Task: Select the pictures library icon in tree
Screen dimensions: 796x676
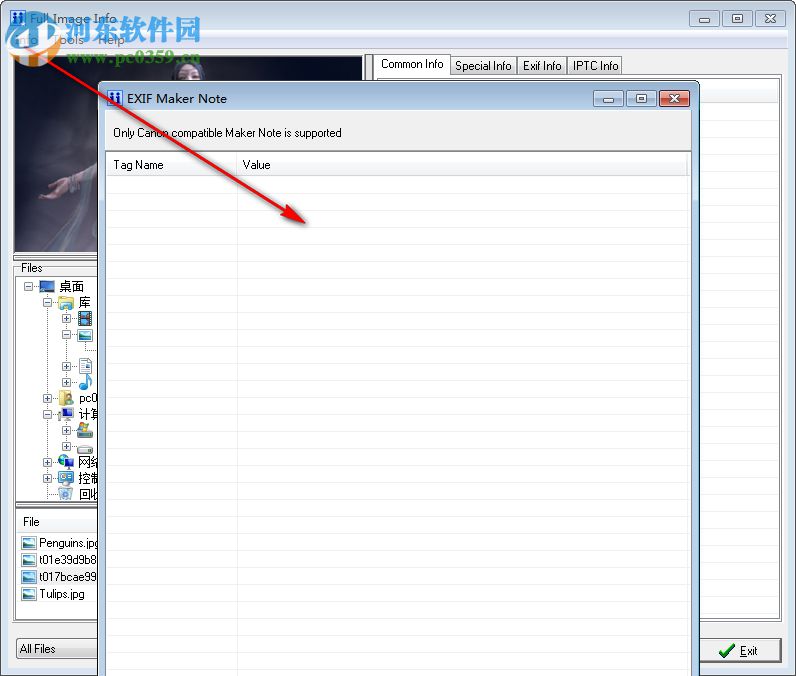Action: point(85,335)
